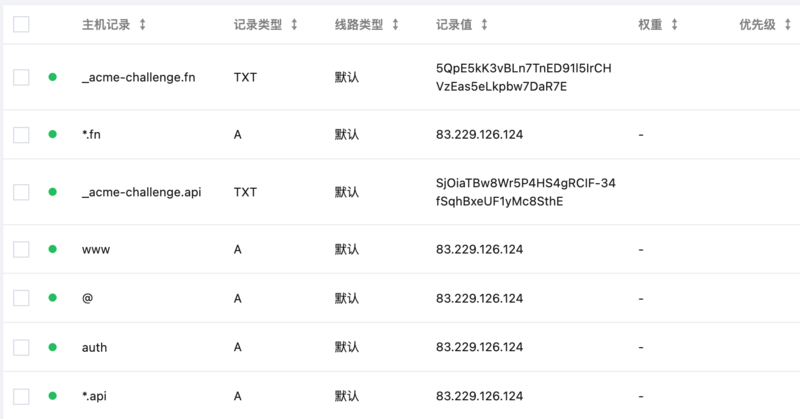Viewport: 800px width, 419px height.
Task: Click the record type A for @
Action: 237,298
